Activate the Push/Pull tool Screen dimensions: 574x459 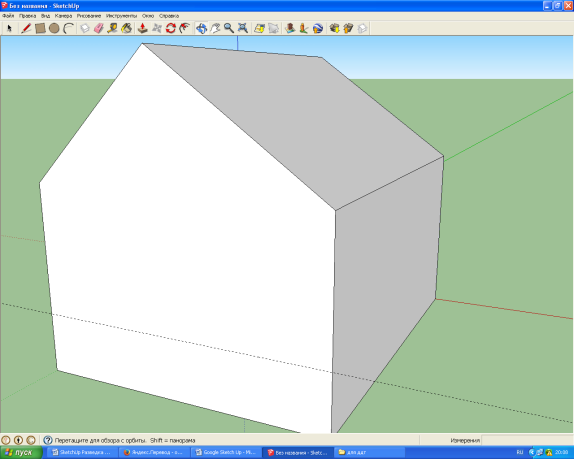click(x=143, y=28)
